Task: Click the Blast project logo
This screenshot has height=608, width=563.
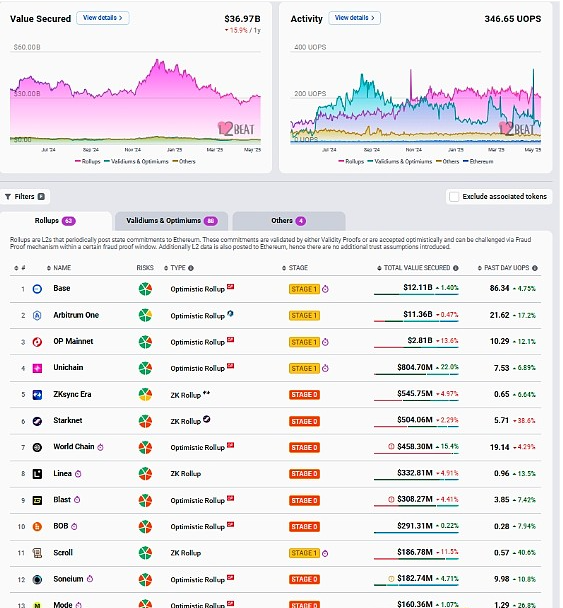Action: [37, 500]
